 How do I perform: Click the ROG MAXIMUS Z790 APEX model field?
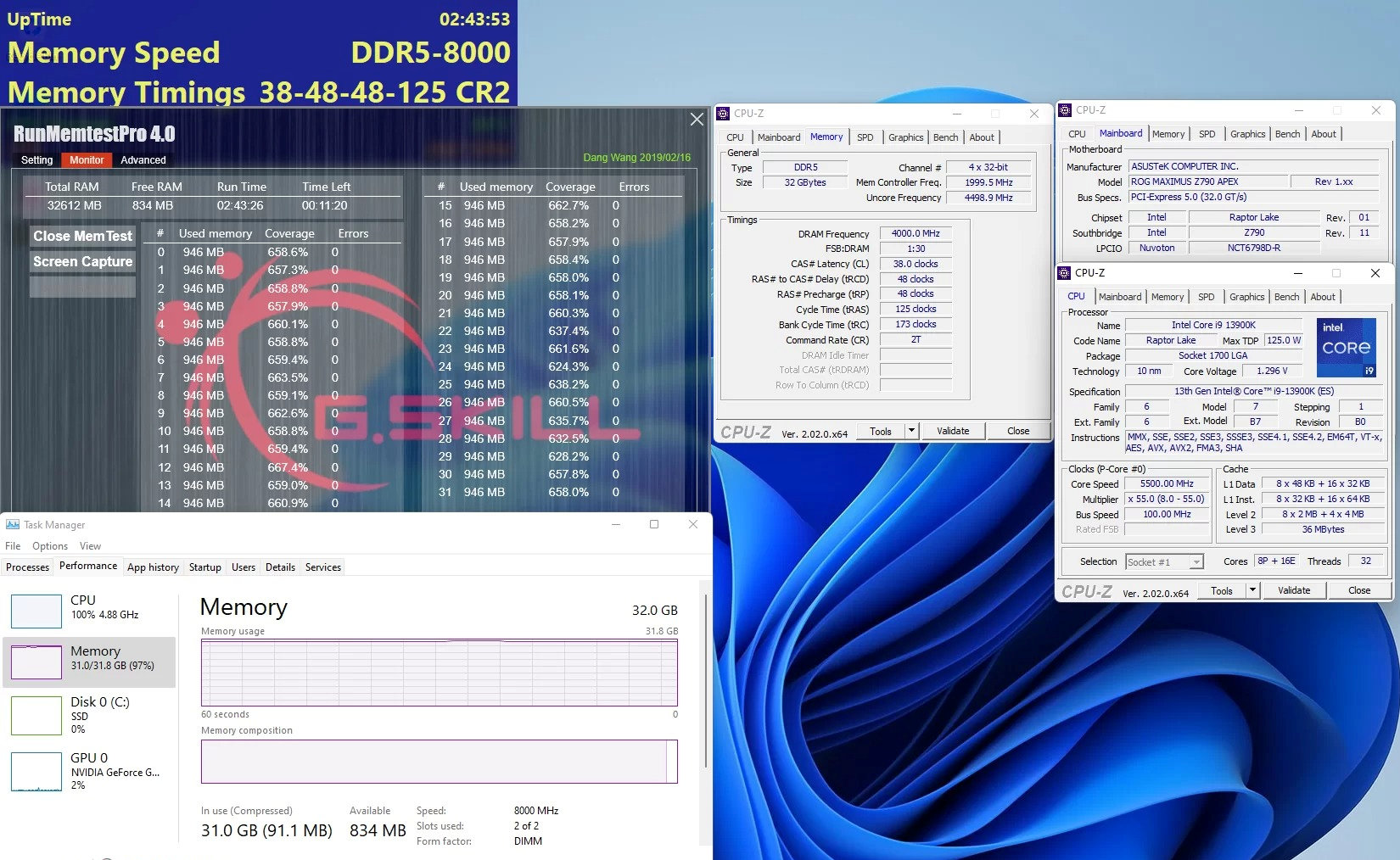(1208, 181)
